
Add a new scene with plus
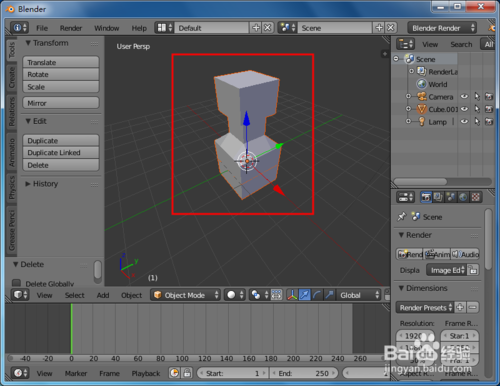tap(379, 28)
